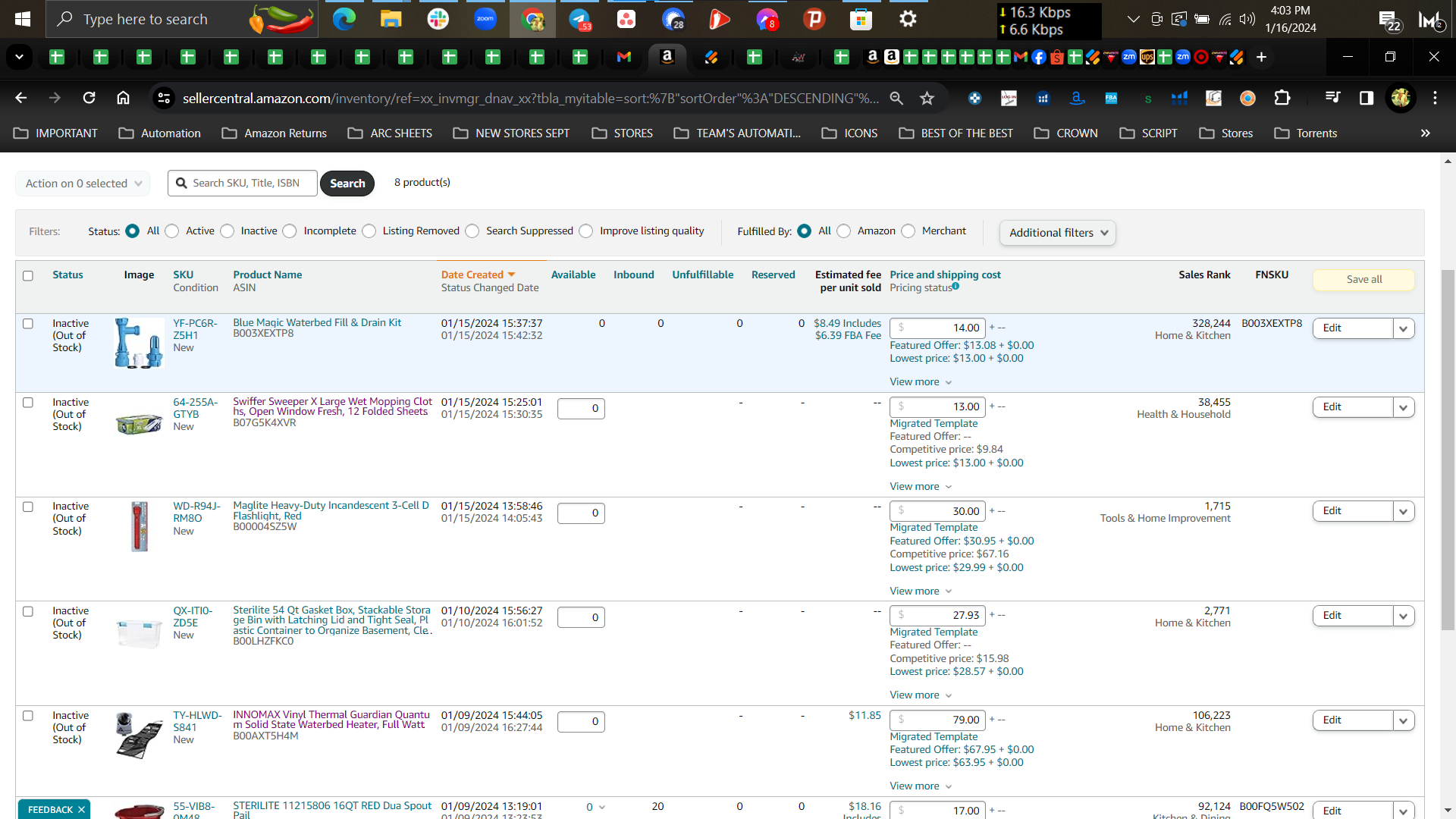
Task: Check the Blue Magic Waterbed kit row
Action: [x=28, y=324]
